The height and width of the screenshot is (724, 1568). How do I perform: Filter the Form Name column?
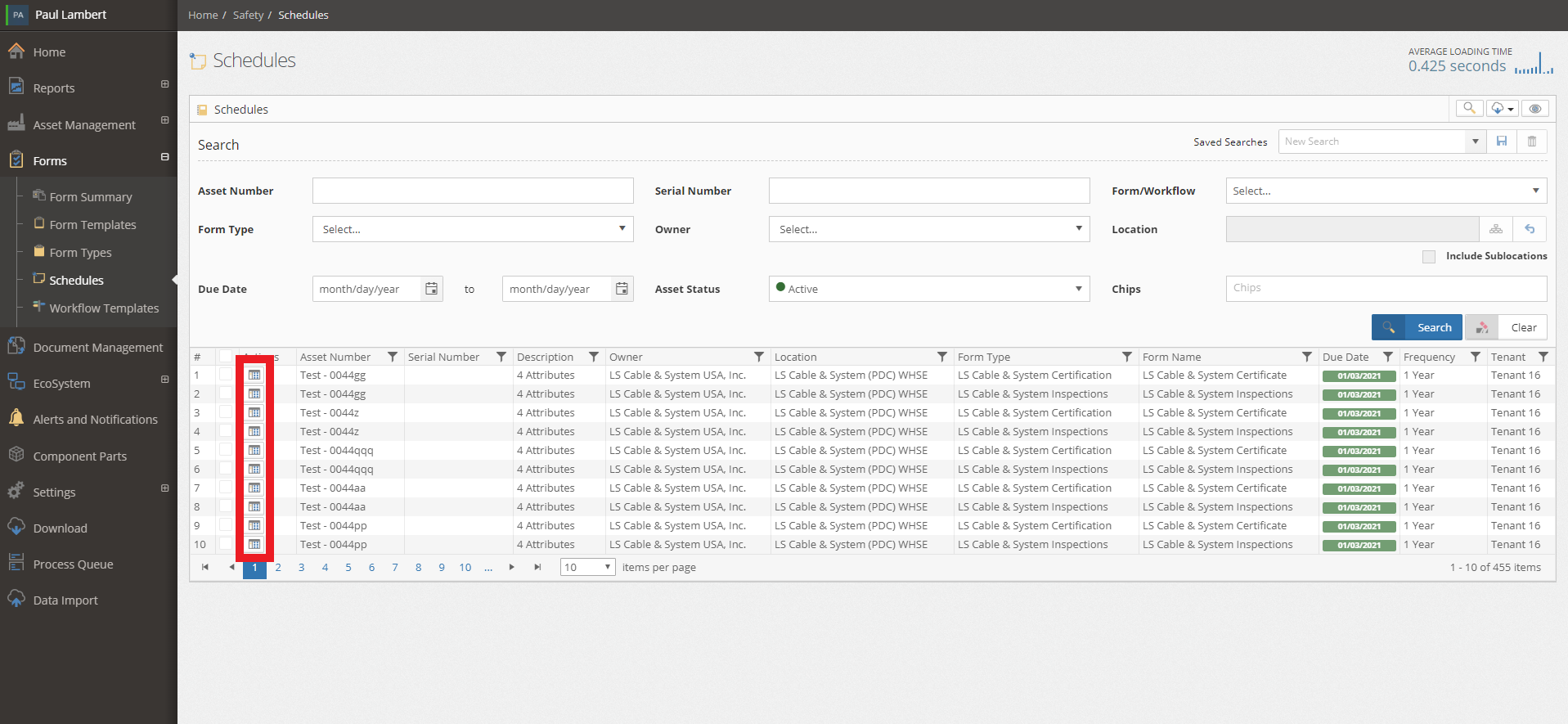(1307, 357)
